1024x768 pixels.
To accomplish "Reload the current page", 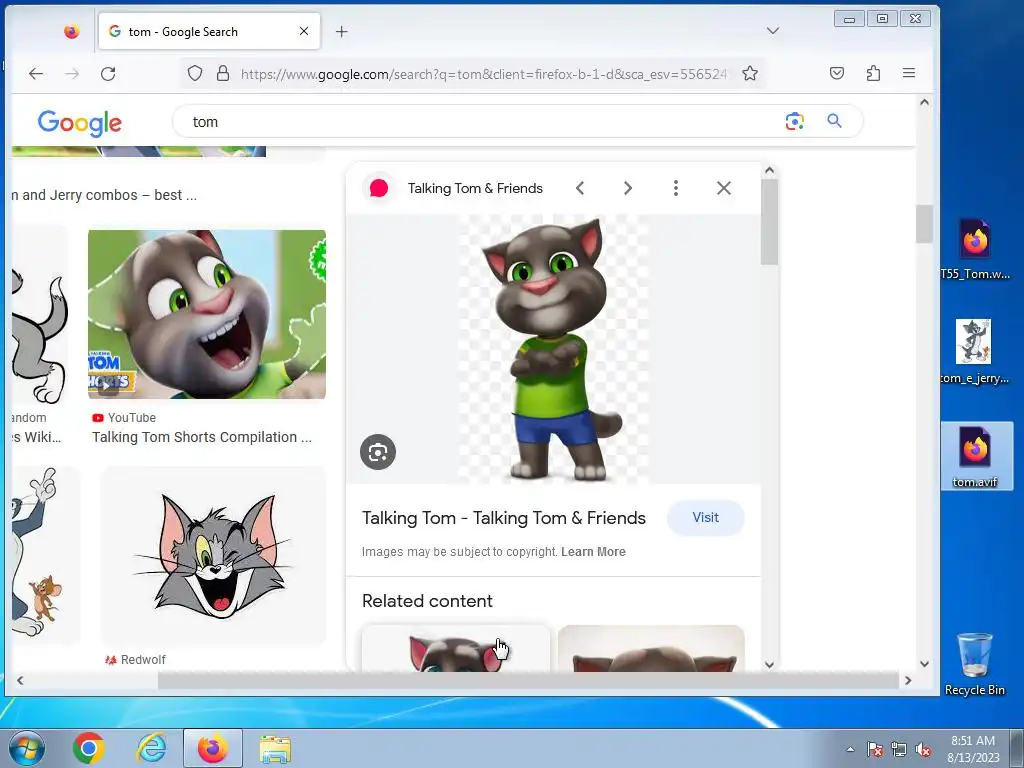I will [108, 74].
